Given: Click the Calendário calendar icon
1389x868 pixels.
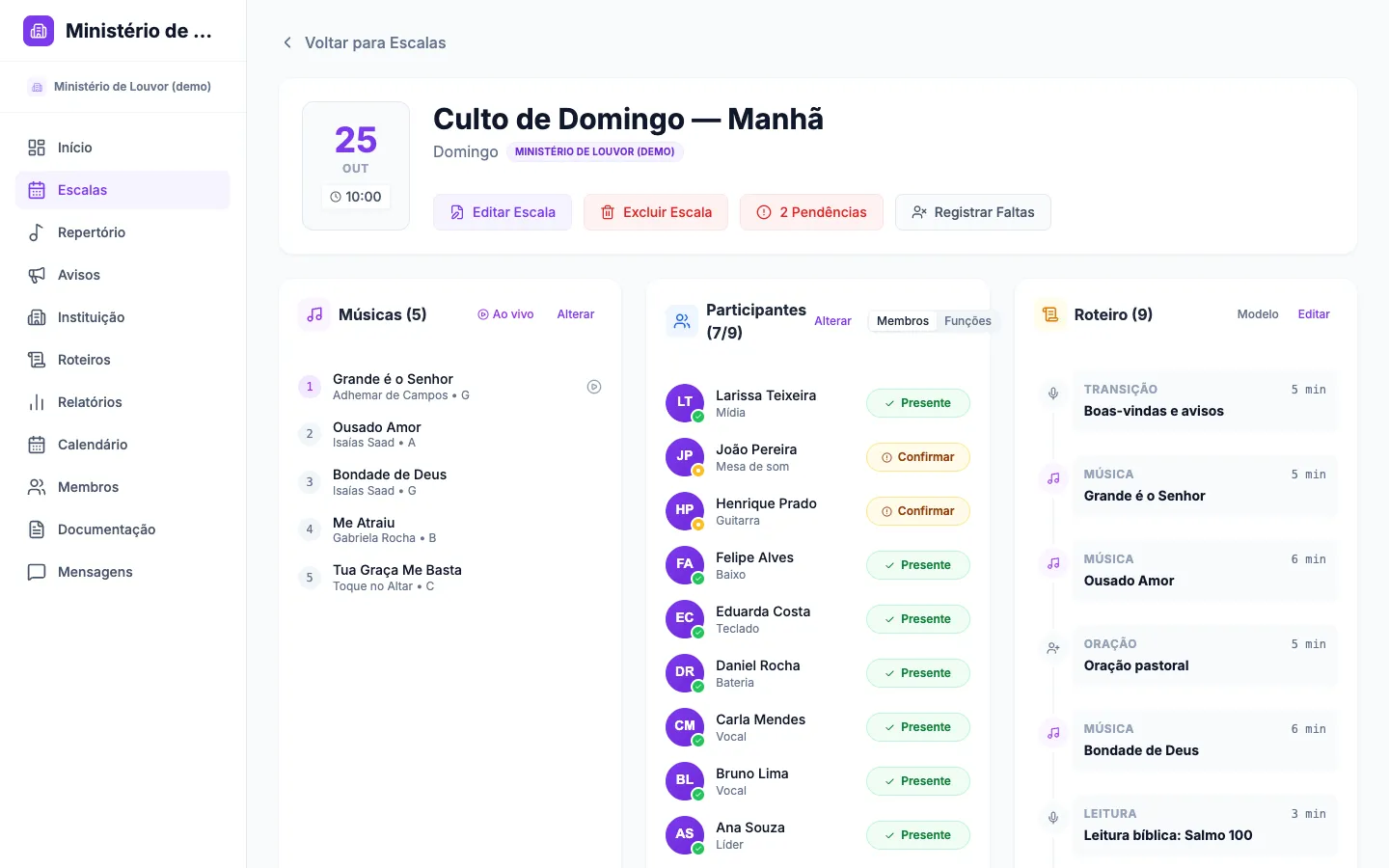Looking at the screenshot, I should (37, 445).
